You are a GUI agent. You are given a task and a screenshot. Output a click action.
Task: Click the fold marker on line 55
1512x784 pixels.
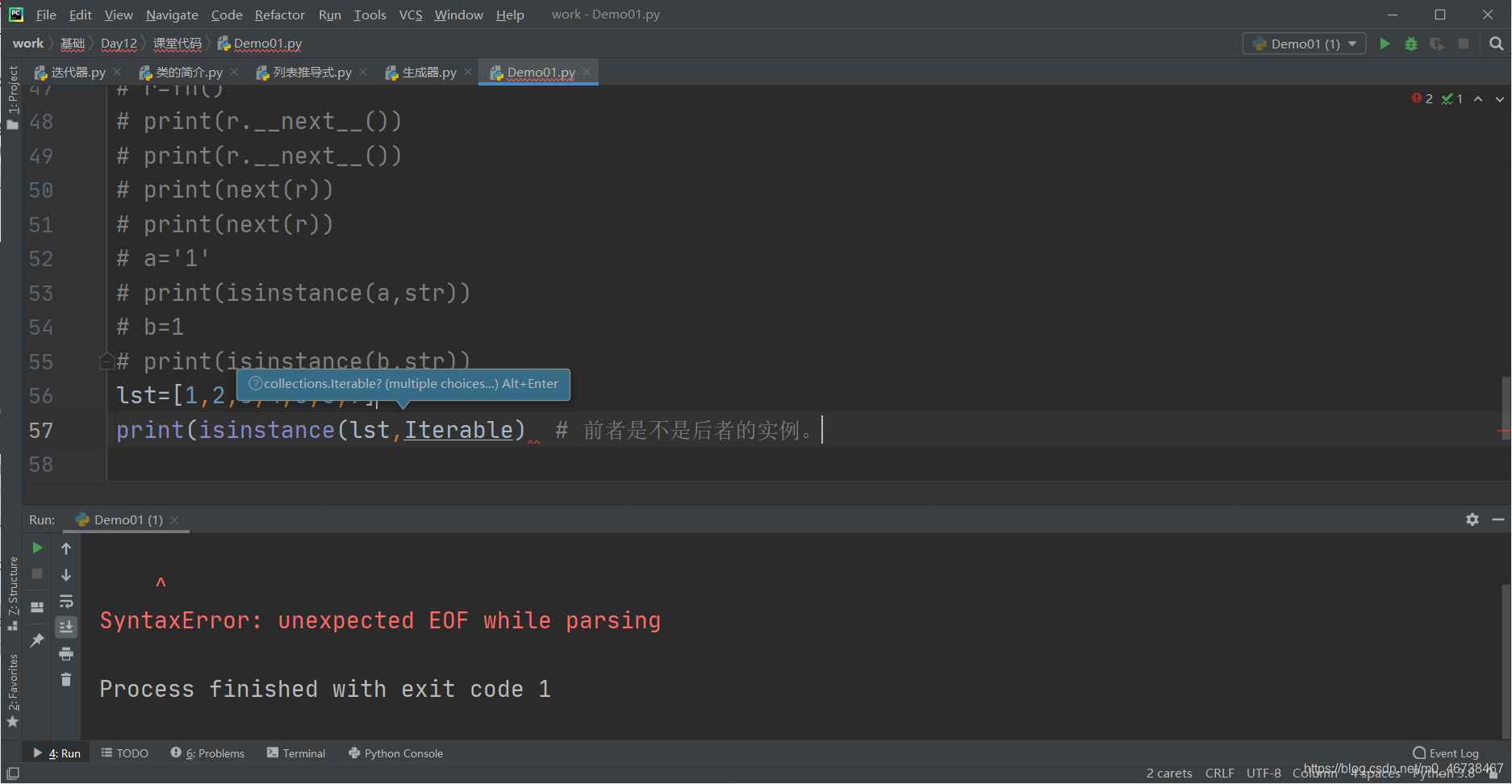tap(107, 361)
